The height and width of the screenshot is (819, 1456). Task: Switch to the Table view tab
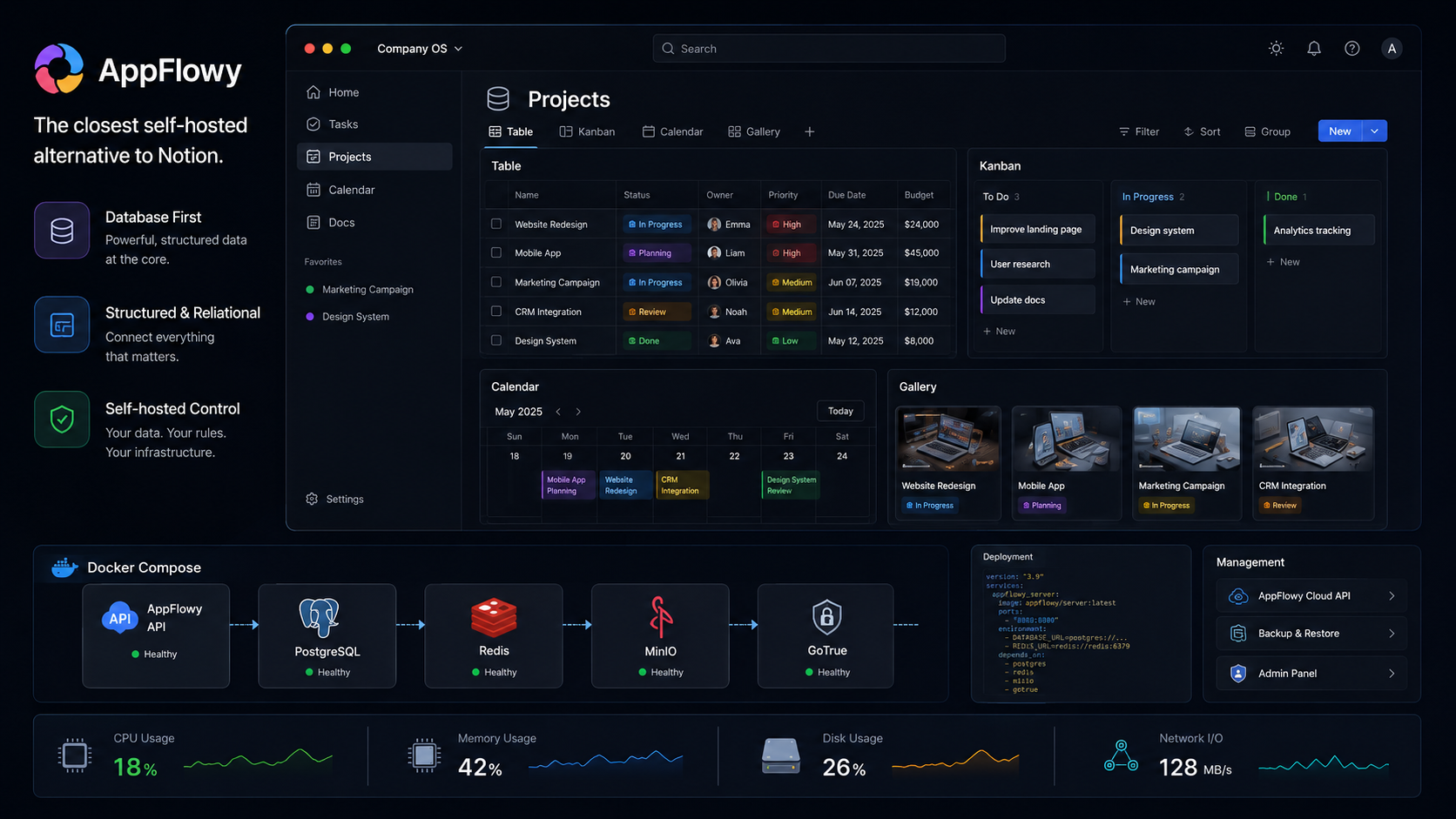click(x=511, y=131)
